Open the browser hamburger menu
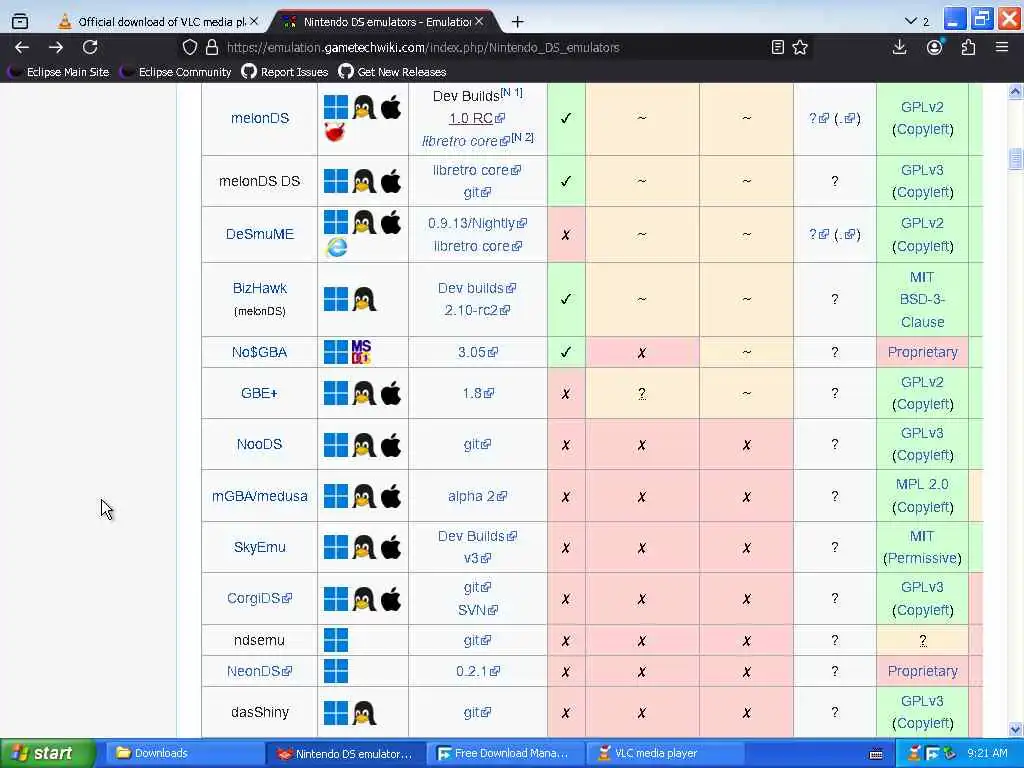Image resolution: width=1024 pixels, height=768 pixels. pos(1002,47)
